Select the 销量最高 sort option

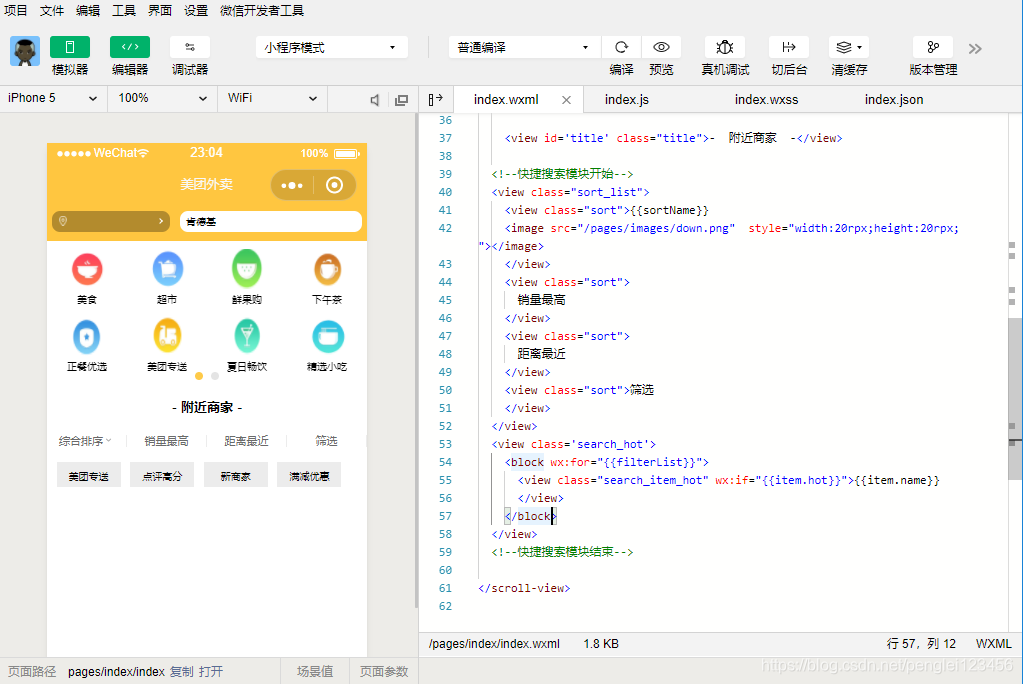[166, 441]
